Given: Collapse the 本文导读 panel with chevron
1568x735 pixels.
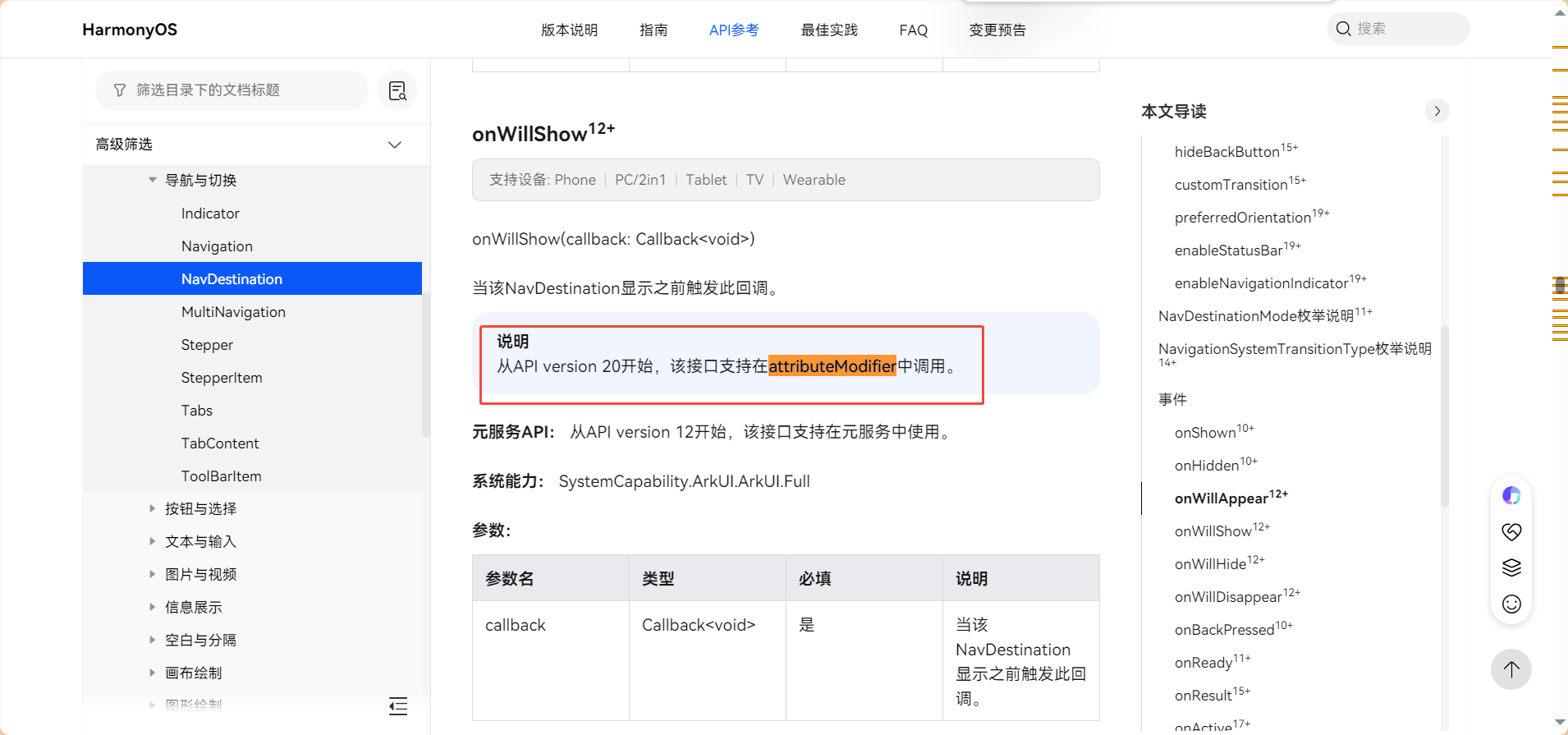Looking at the screenshot, I should click(1437, 111).
